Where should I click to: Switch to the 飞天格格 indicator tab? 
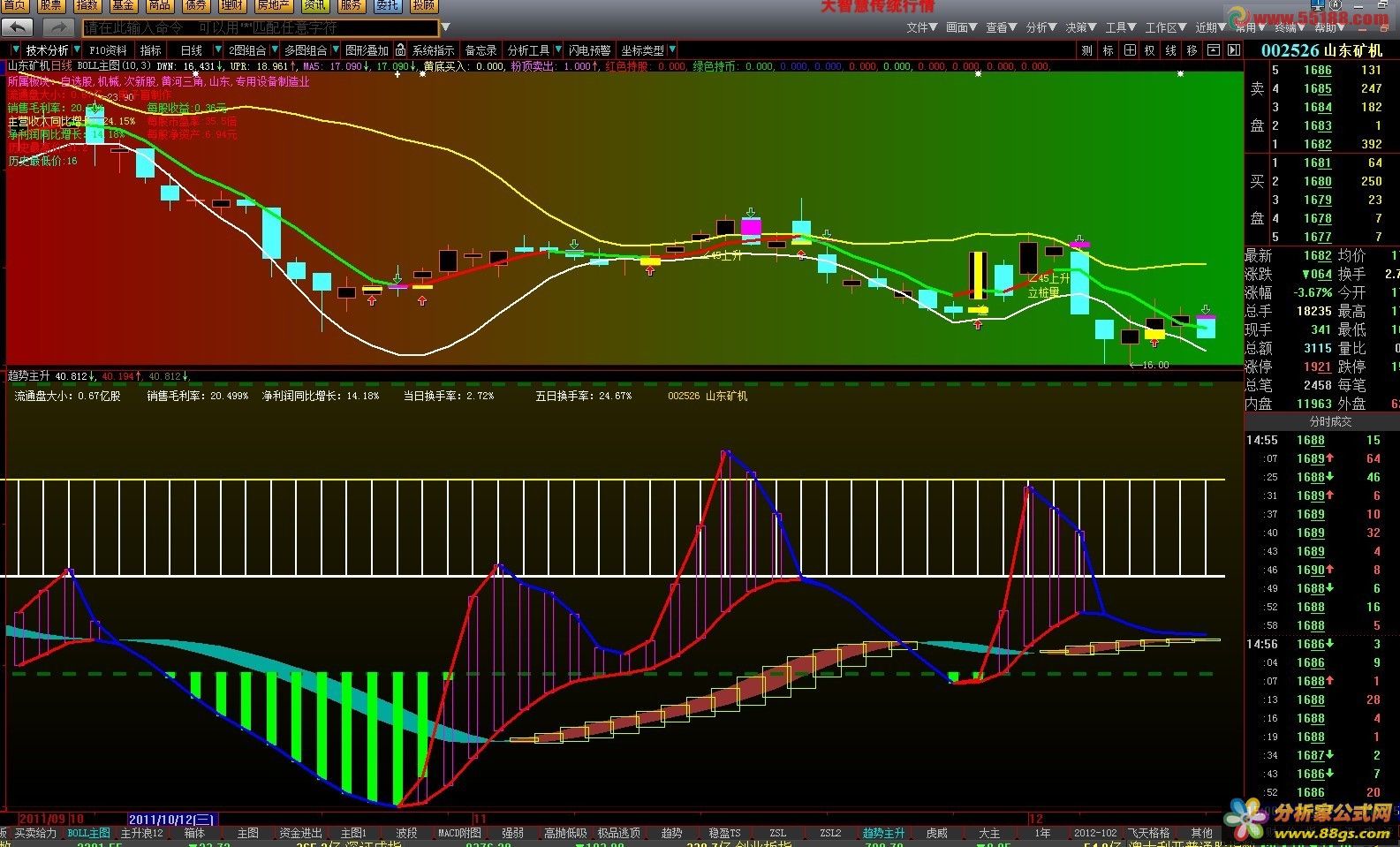coord(1149,833)
